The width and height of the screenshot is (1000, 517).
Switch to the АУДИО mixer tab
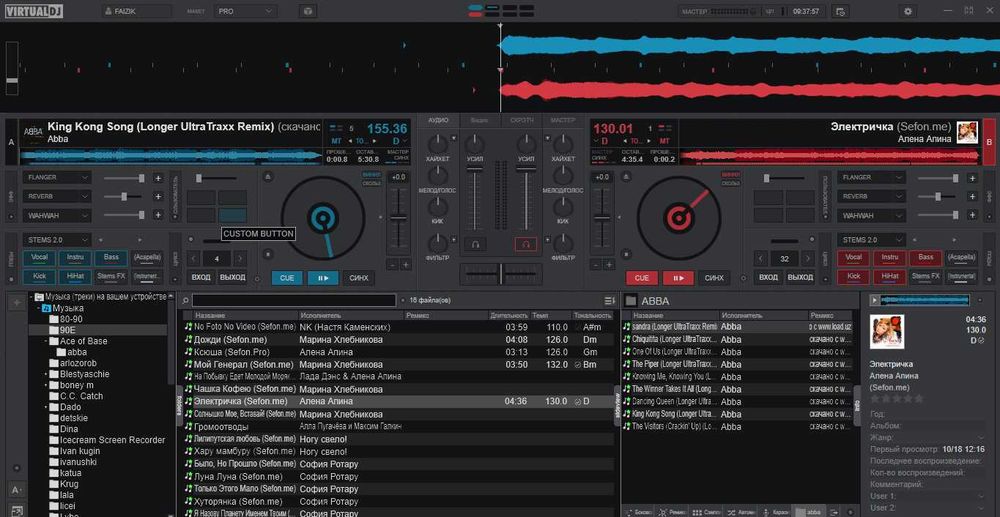pyautogui.click(x=438, y=119)
